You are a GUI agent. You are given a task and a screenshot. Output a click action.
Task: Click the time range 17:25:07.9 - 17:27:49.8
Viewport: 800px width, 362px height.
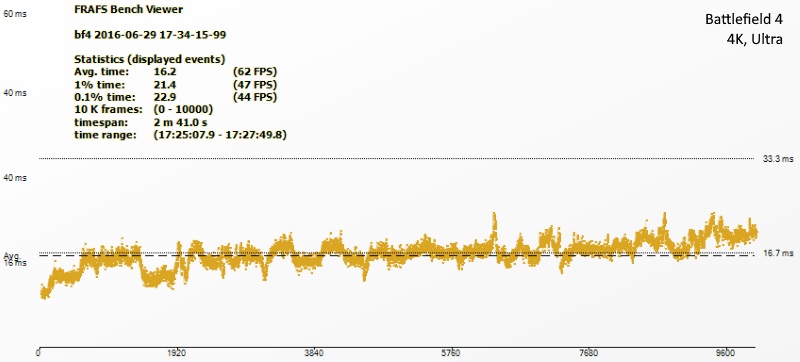click(x=220, y=135)
